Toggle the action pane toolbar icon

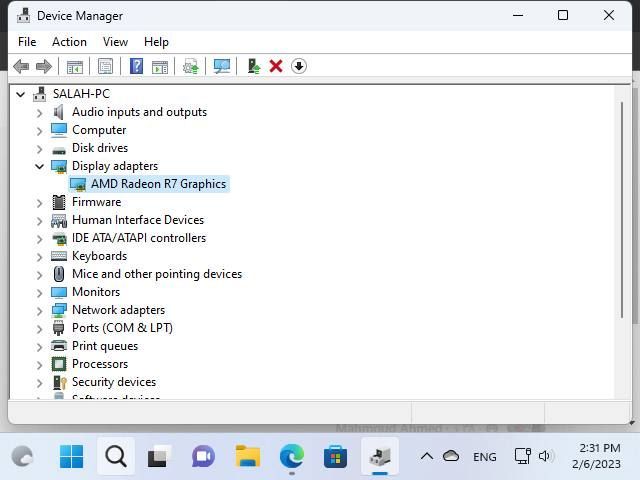(x=160, y=66)
